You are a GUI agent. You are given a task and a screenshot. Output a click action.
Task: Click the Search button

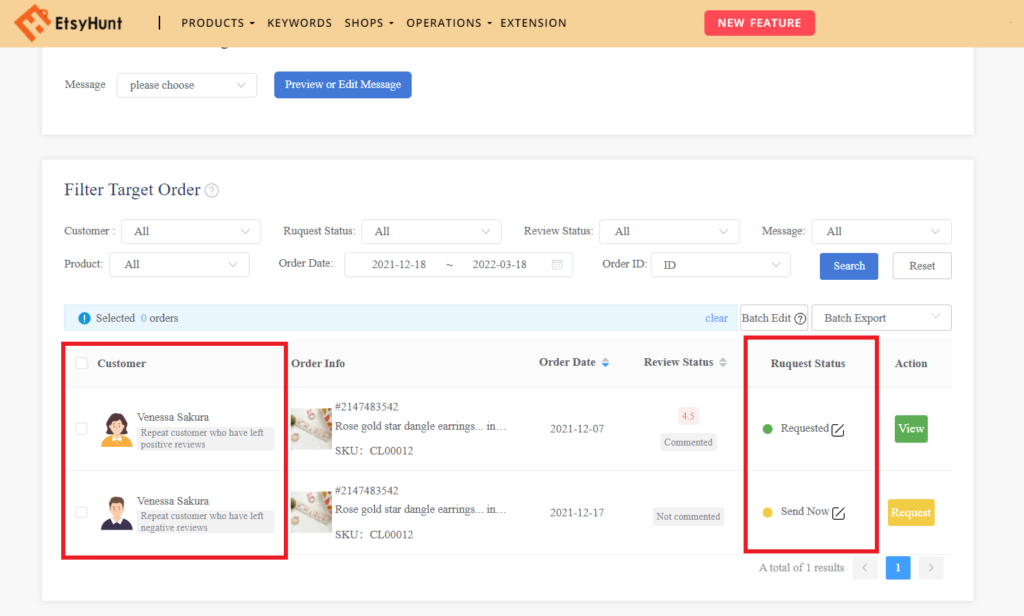click(x=848, y=266)
